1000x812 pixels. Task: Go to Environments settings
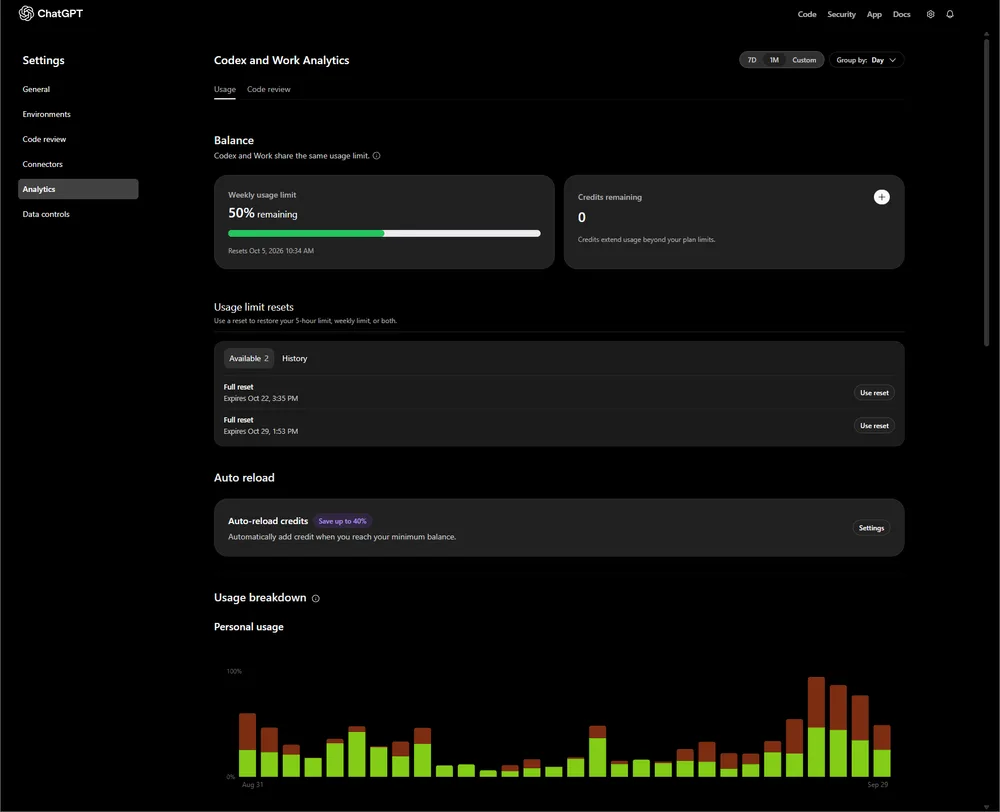47,114
